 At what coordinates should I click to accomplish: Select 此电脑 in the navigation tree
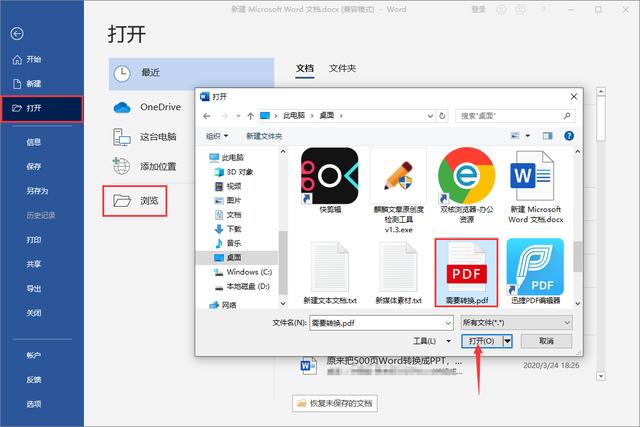point(227,158)
